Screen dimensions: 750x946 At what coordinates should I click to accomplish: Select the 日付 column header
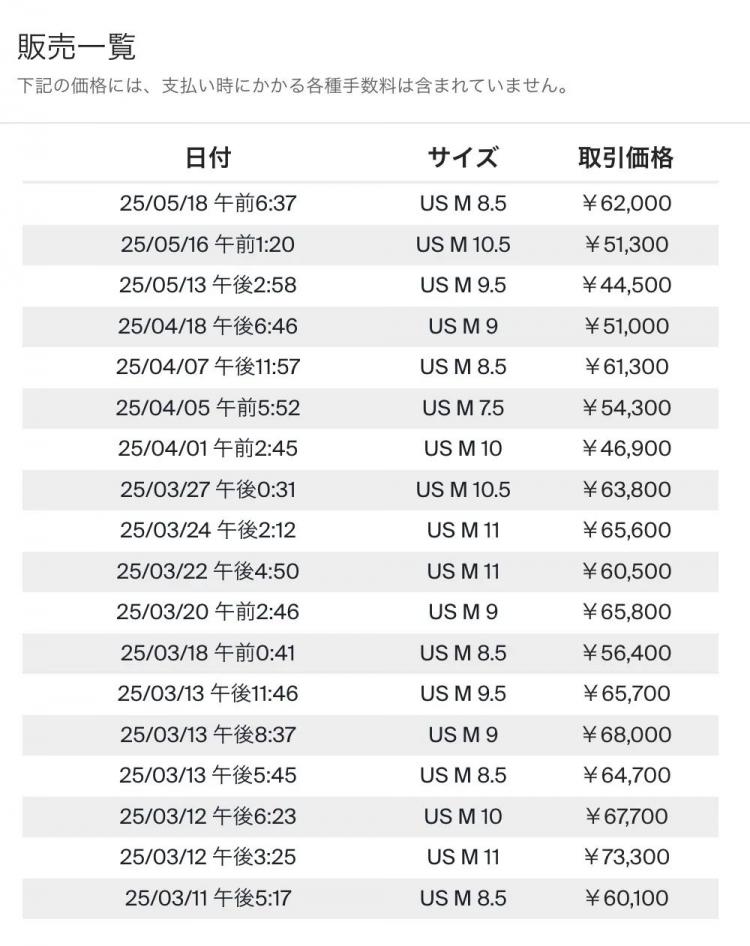tap(208, 157)
